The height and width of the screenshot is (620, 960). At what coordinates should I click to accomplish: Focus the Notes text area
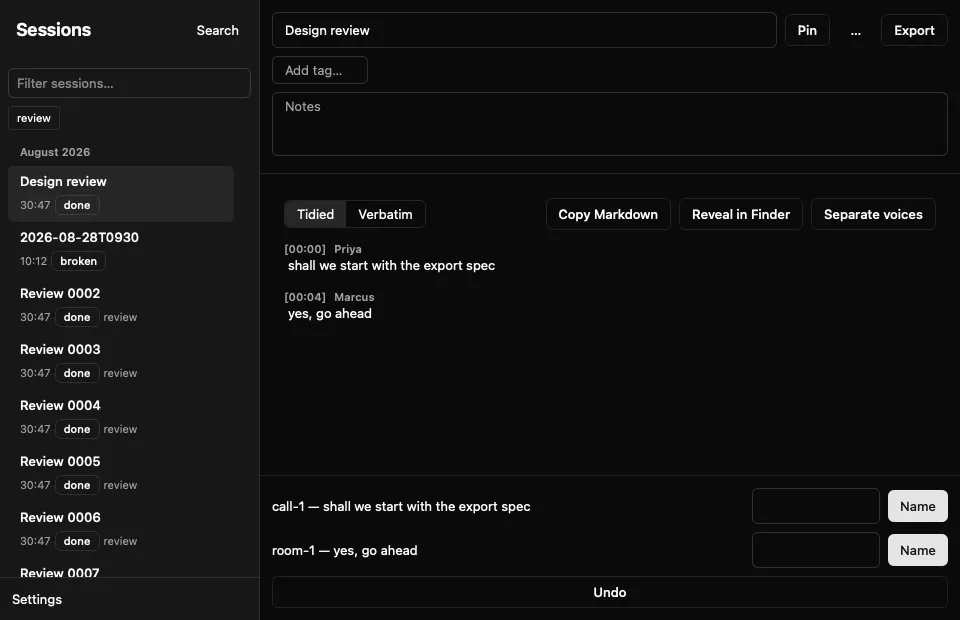(610, 124)
